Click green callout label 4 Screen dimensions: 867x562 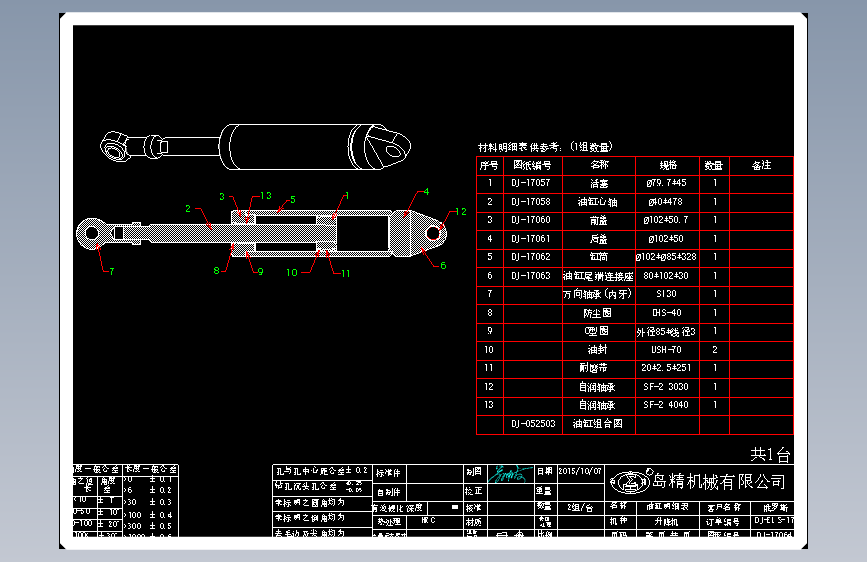click(426, 191)
